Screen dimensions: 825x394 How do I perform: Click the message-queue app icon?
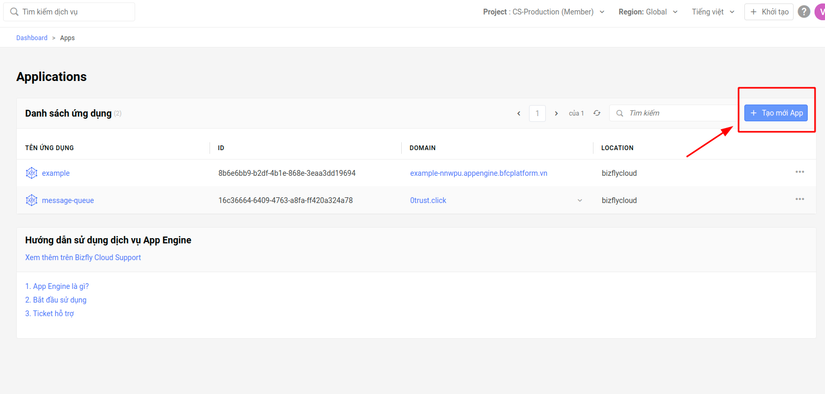click(x=32, y=200)
